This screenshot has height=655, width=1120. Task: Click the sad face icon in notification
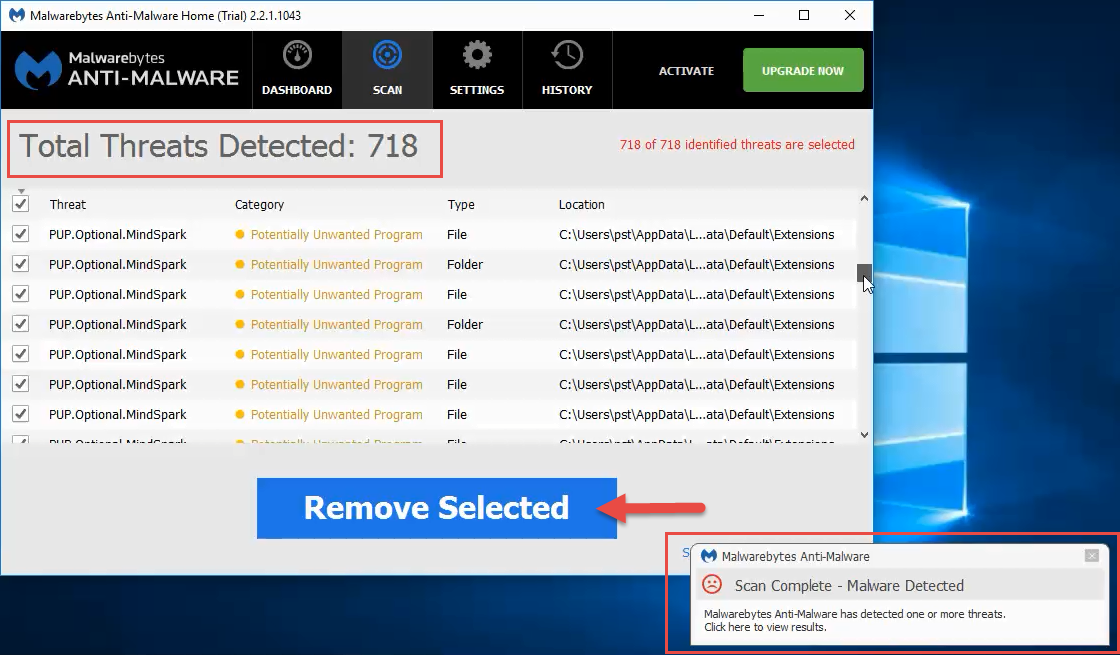(x=712, y=584)
